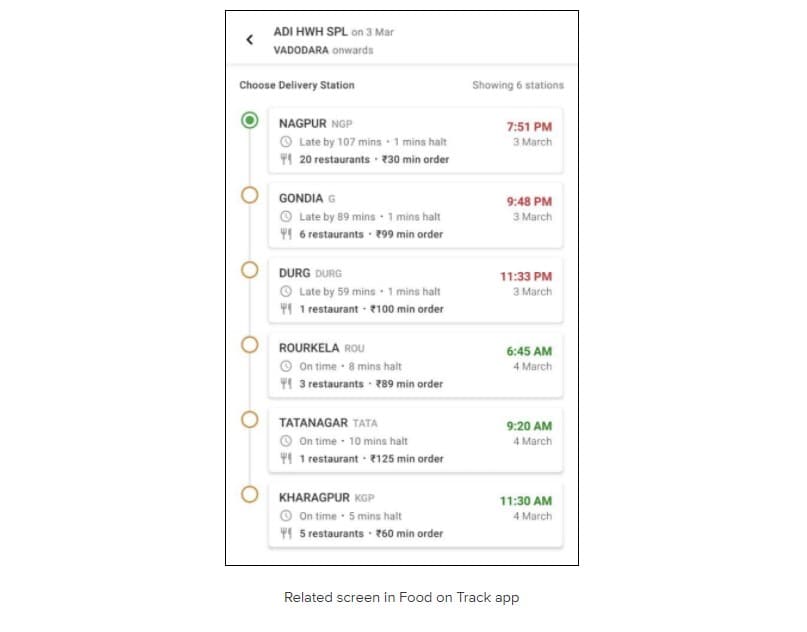Image resolution: width=807 pixels, height=632 pixels.
Task: Tap the 11:33 PM arrival time for DURG
Action: click(526, 276)
